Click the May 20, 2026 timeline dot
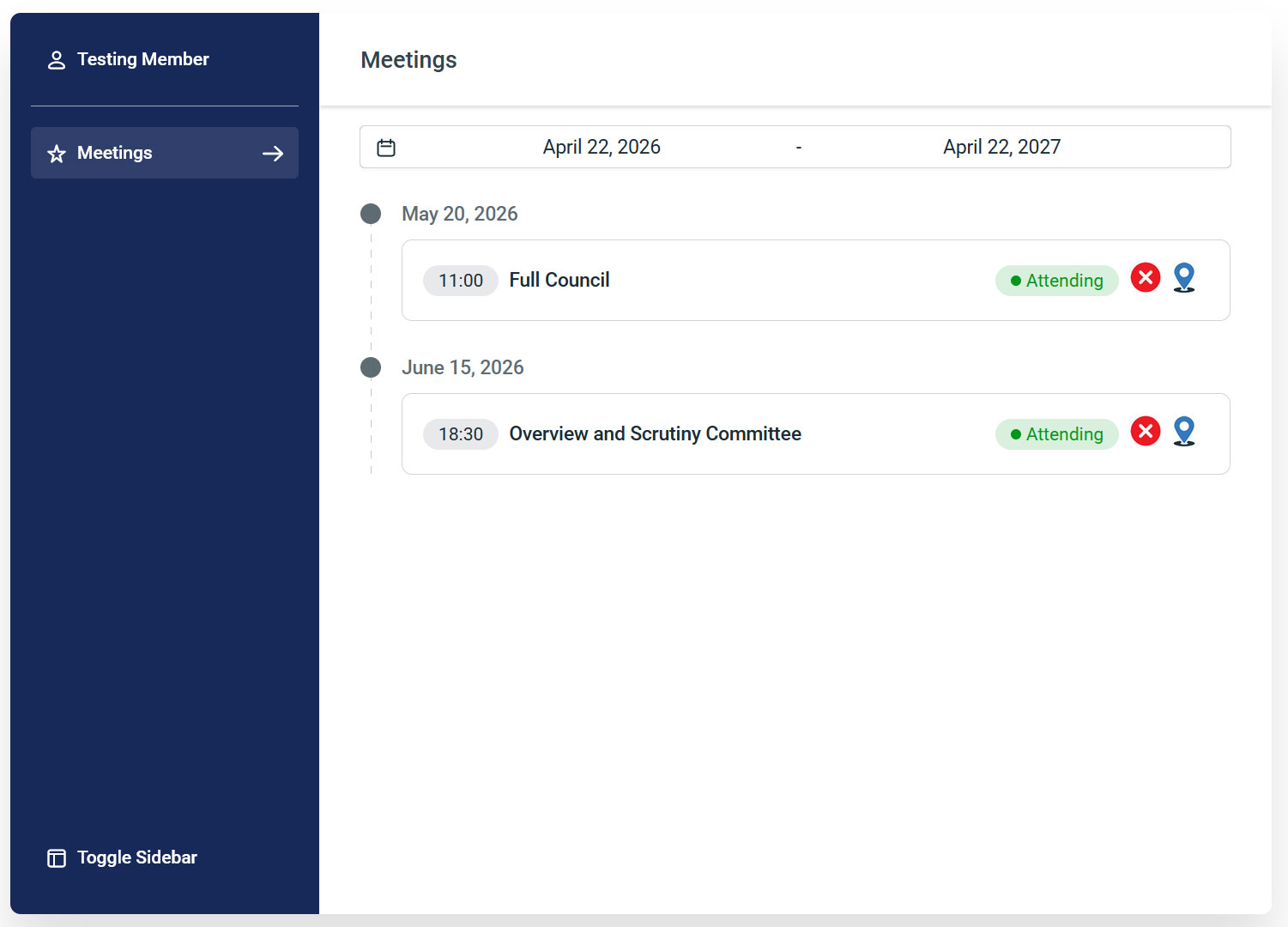This screenshot has height=927, width=1288. tap(371, 214)
